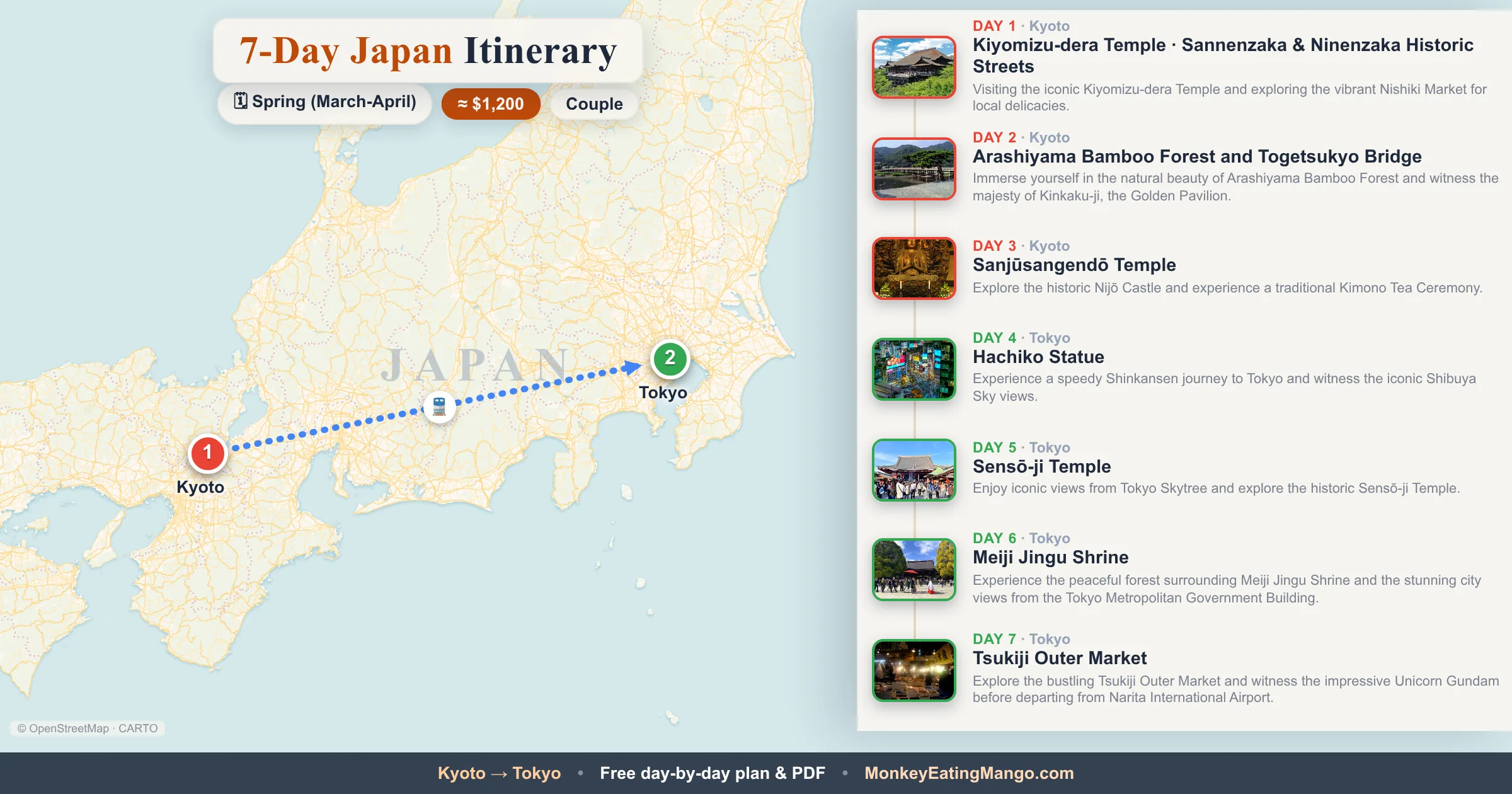
Task: Click the DAY 7 · Tokyo label
Action: pos(1021,639)
